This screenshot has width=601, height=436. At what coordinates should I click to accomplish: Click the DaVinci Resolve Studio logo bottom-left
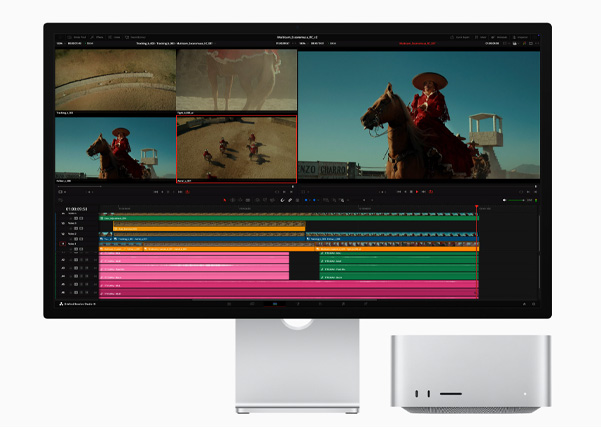[x=61, y=304]
